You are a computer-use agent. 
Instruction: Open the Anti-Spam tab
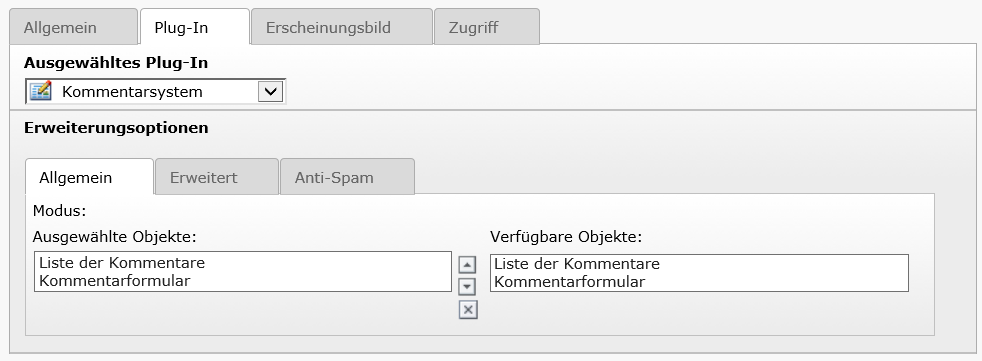tap(334, 177)
